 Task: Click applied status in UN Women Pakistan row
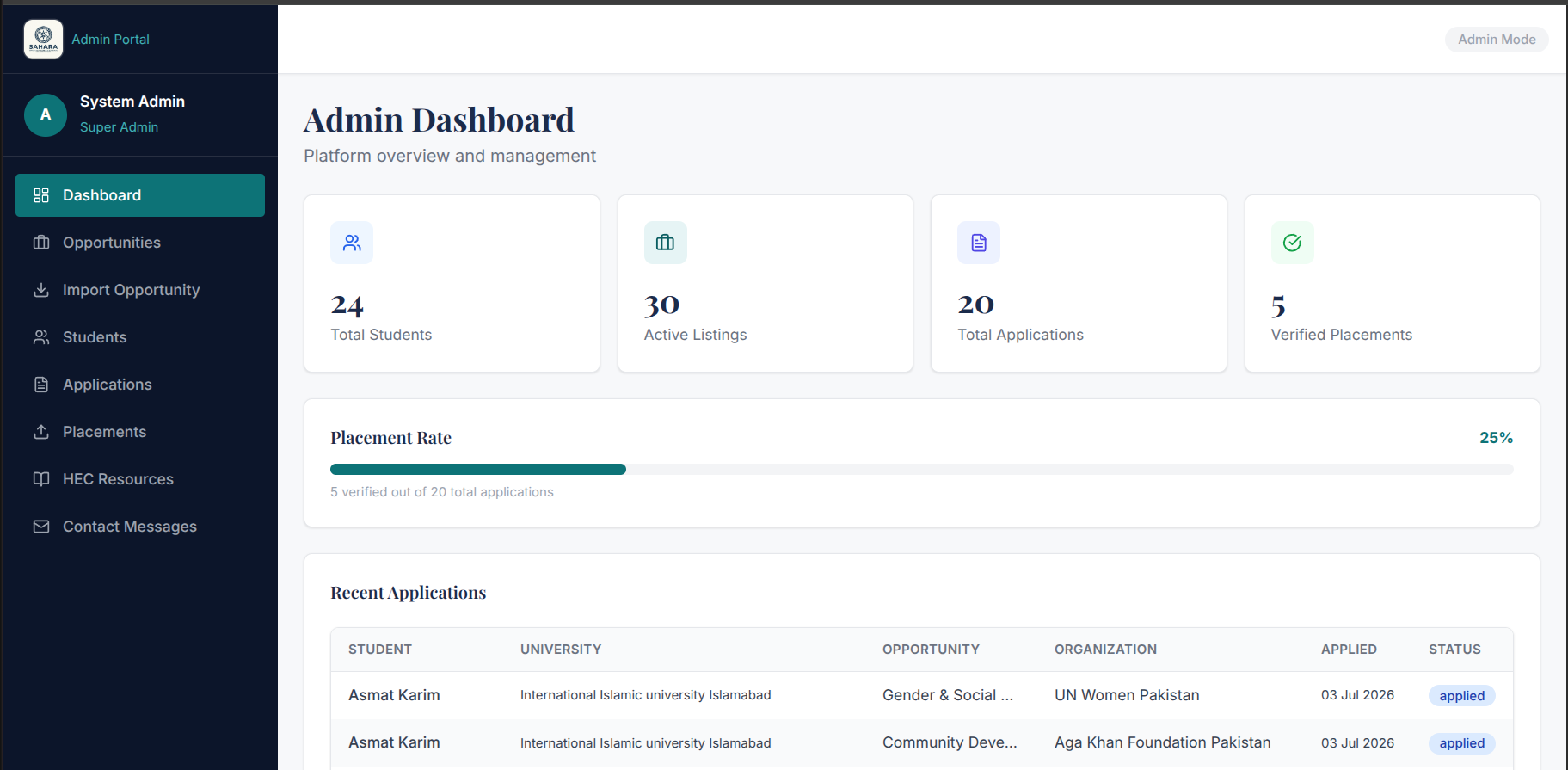[1462, 696]
